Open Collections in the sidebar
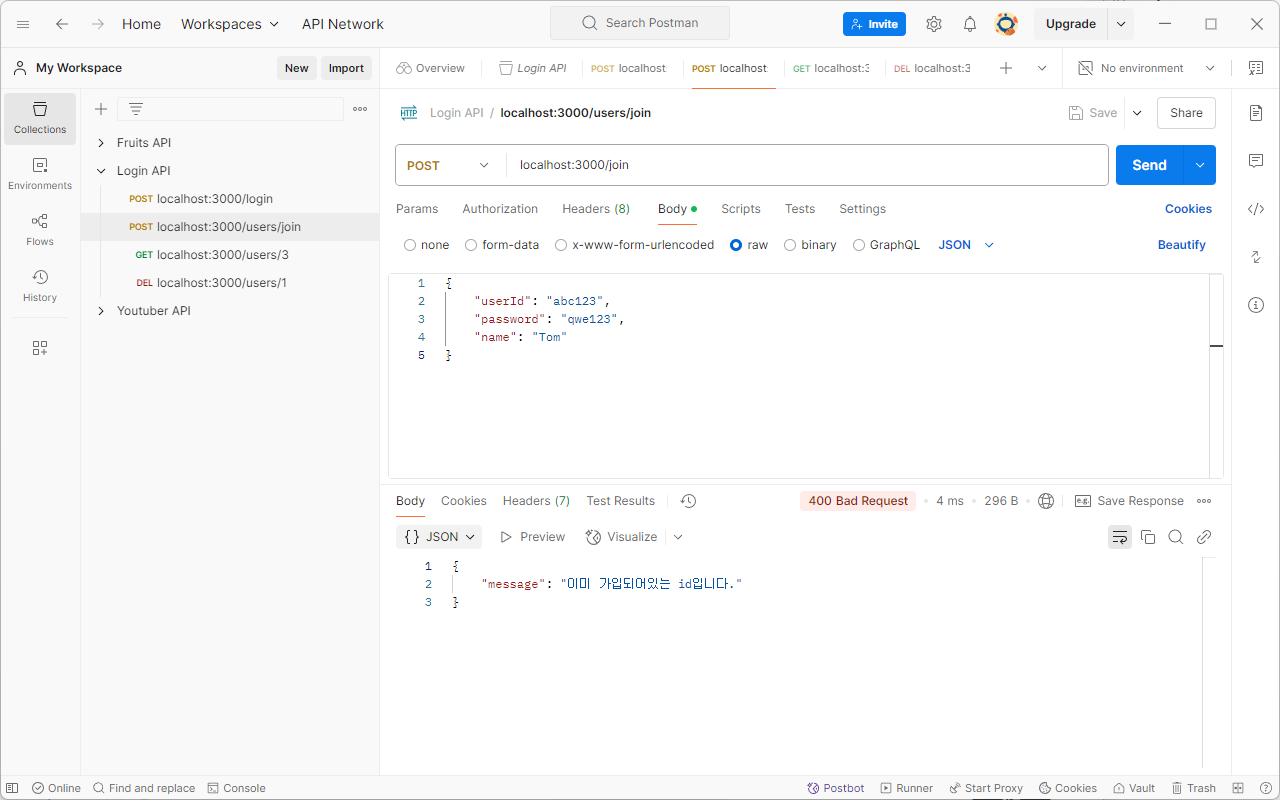This screenshot has width=1280, height=800. coord(40,118)
